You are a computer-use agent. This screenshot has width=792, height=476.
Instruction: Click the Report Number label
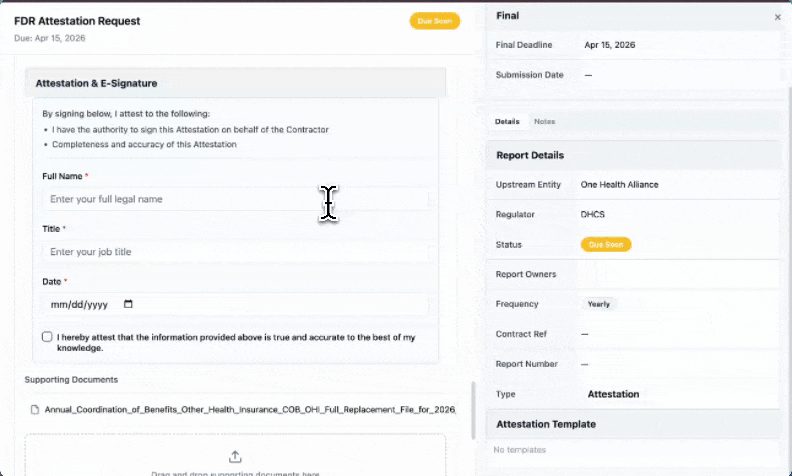(x=526, y=364)
